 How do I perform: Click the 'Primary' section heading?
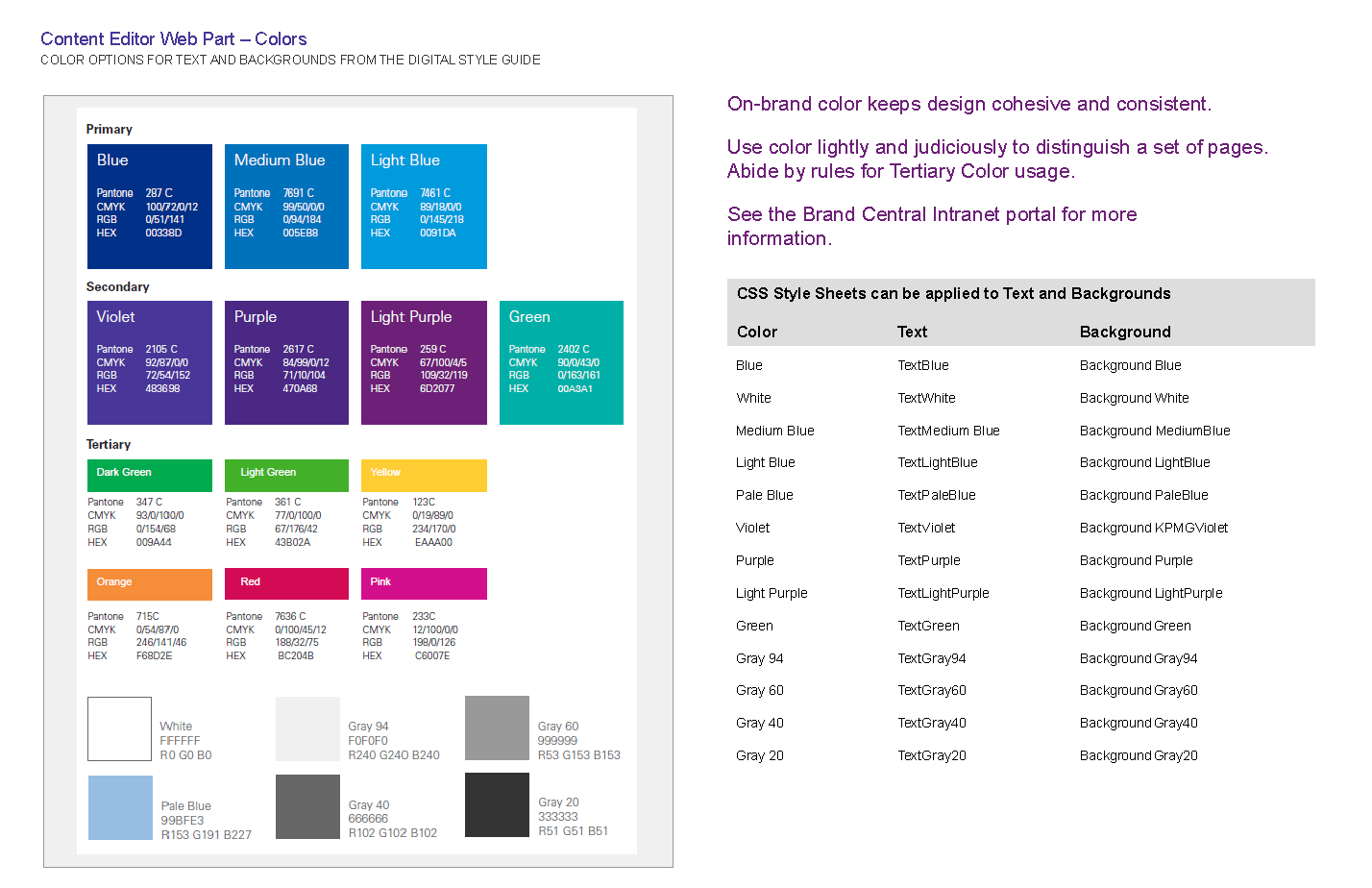click(x=110, y=130)
